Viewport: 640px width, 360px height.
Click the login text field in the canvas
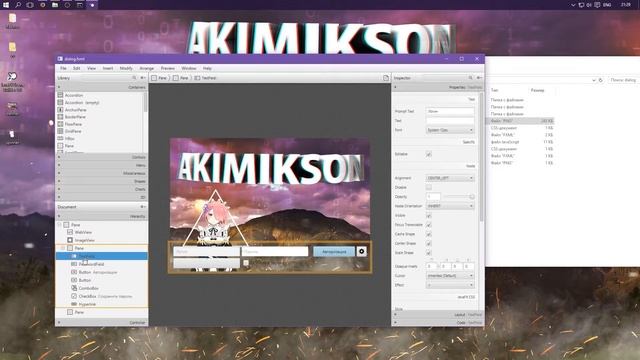(x=207, y=251)
